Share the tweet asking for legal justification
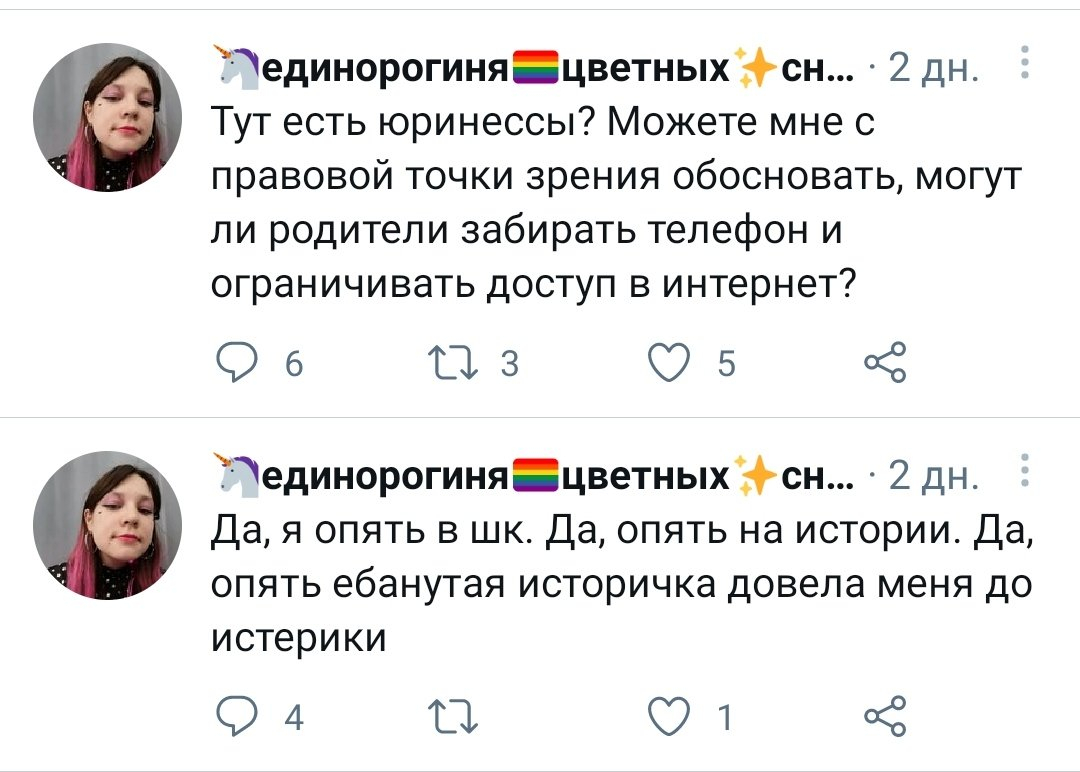Image resolution: width=1080 pixels, height=772 pixels. [884, 364]
